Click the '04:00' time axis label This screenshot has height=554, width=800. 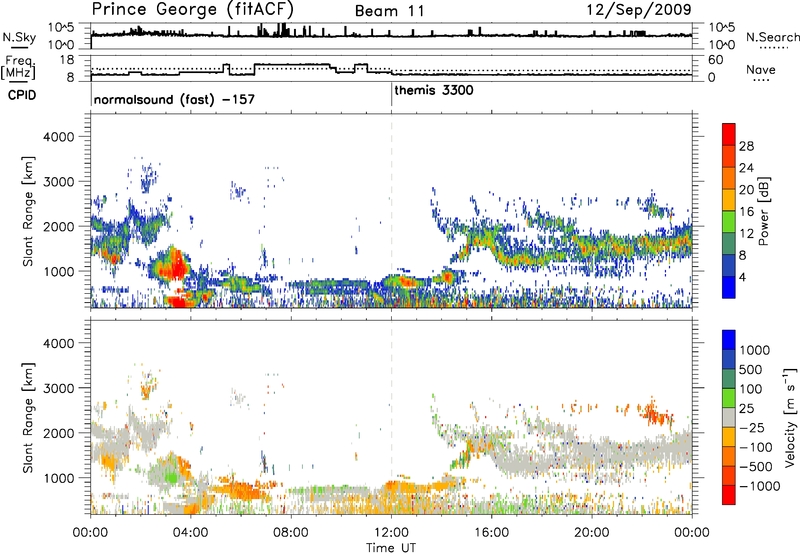click(x=191, y=533)
